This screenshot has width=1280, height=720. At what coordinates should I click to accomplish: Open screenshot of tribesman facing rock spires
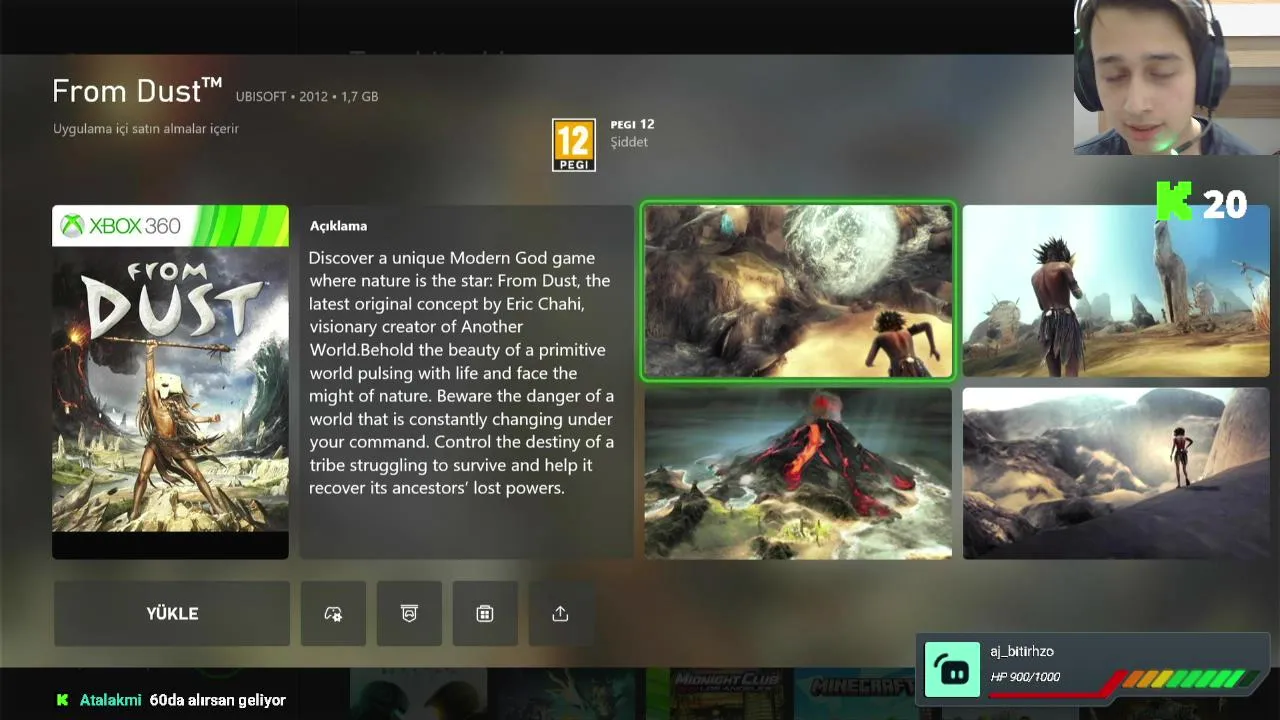click(x=1116, y=291)
